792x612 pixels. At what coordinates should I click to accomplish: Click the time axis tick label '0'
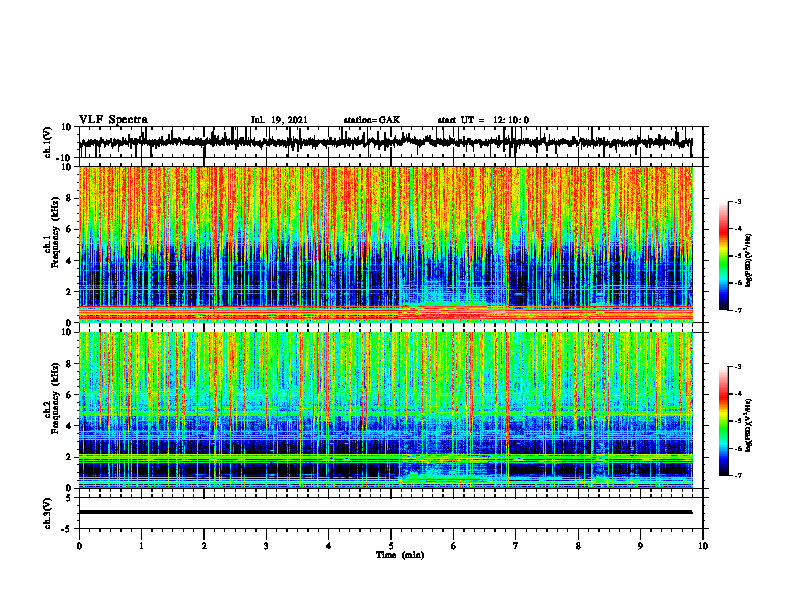click(x=79, y=546)
